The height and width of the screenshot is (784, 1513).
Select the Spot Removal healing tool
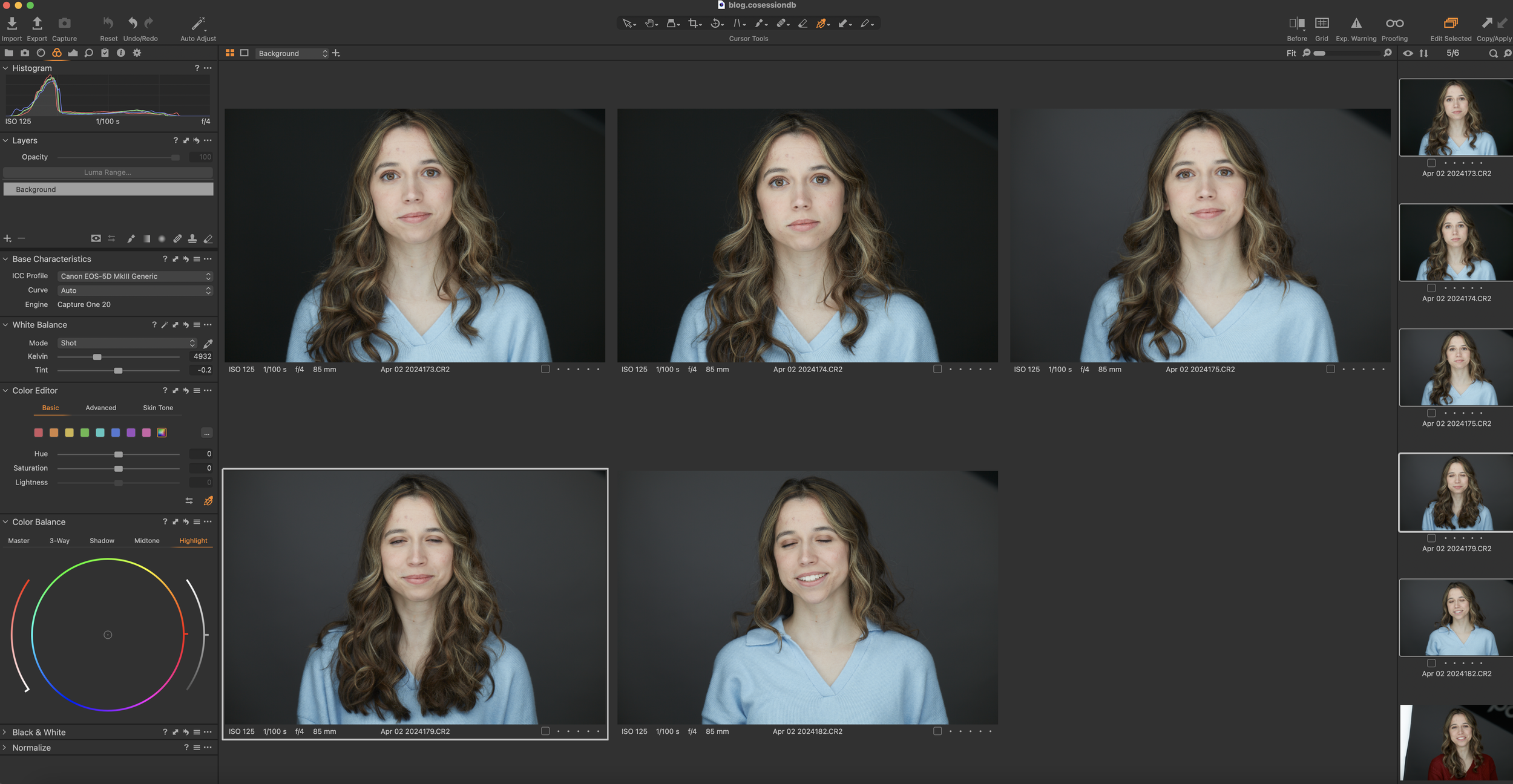[x=783, y=23]
